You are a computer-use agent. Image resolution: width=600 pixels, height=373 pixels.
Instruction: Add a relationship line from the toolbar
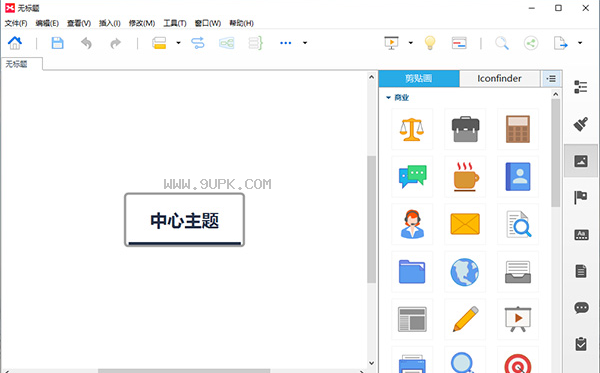click(x=198, y=43)
